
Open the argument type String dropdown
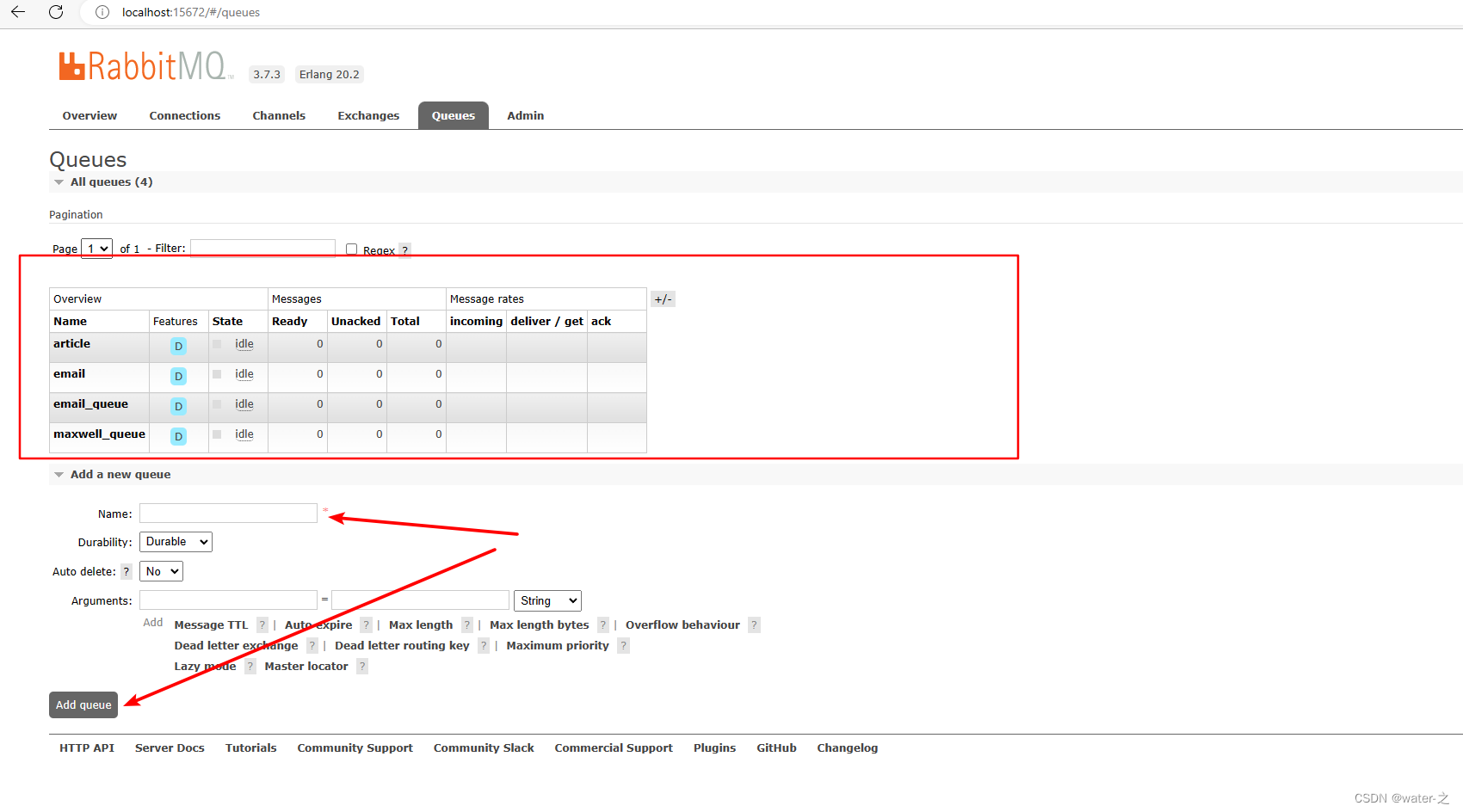[x=547, y=600]
